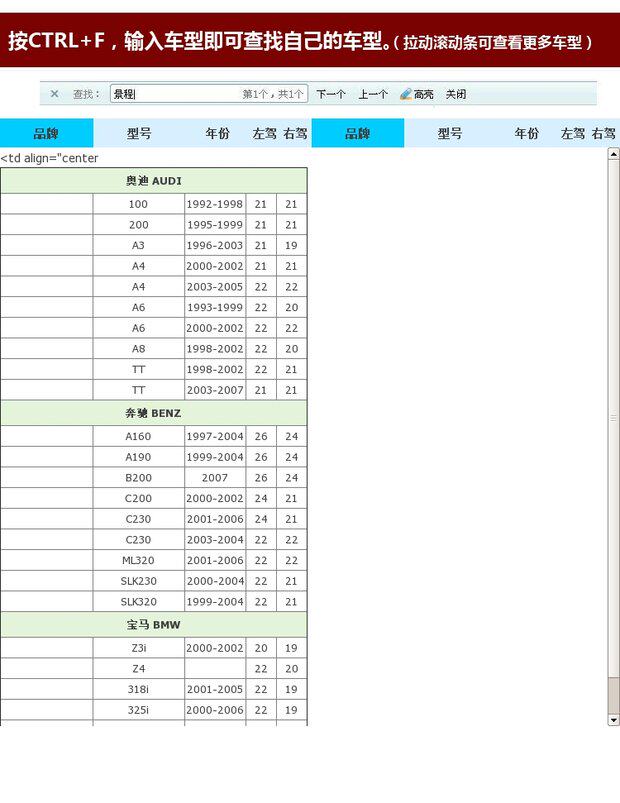The height and width of the screenshot is (803, 620).
Task: Click the Audi A8 model cell
Action: tap(138, 349)
